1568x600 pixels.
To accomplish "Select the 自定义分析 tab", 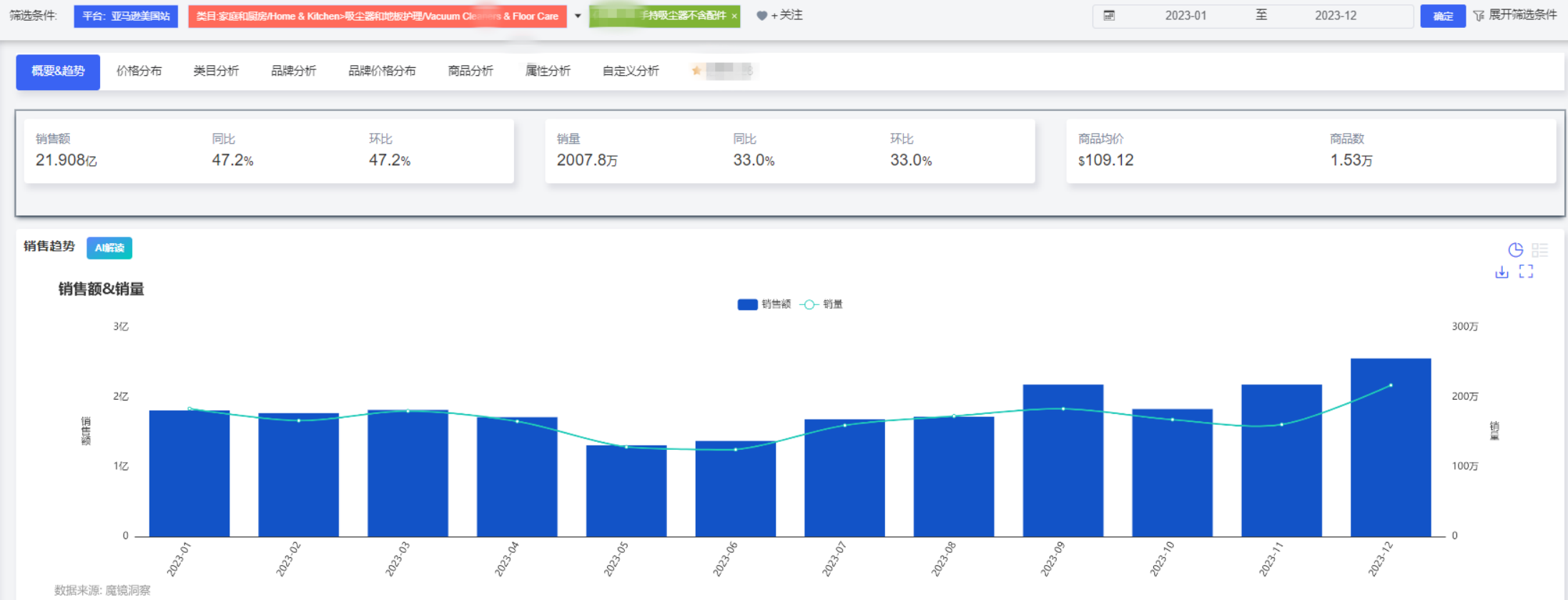I will (631, 71).
